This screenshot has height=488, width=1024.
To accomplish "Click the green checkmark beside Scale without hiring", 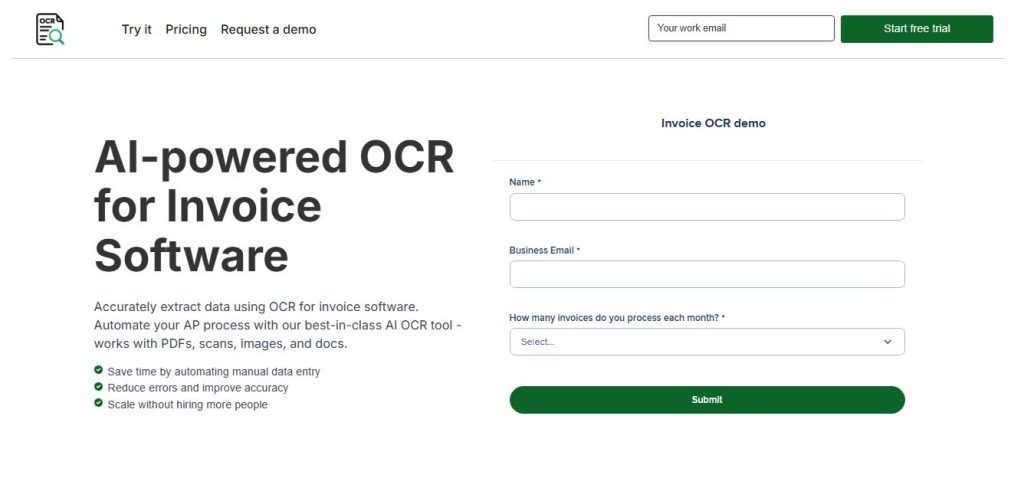I will click(99, 403).
